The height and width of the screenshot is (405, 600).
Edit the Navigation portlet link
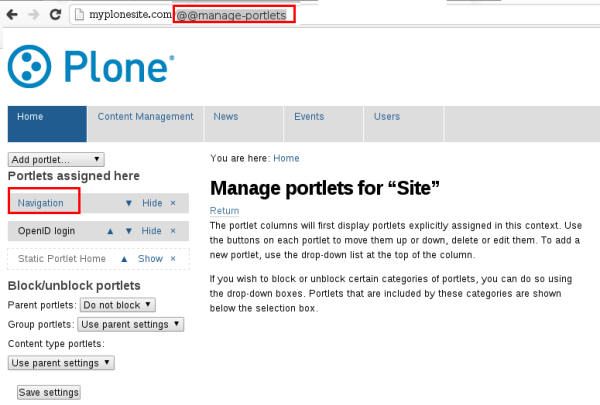(x=41, y=203)
